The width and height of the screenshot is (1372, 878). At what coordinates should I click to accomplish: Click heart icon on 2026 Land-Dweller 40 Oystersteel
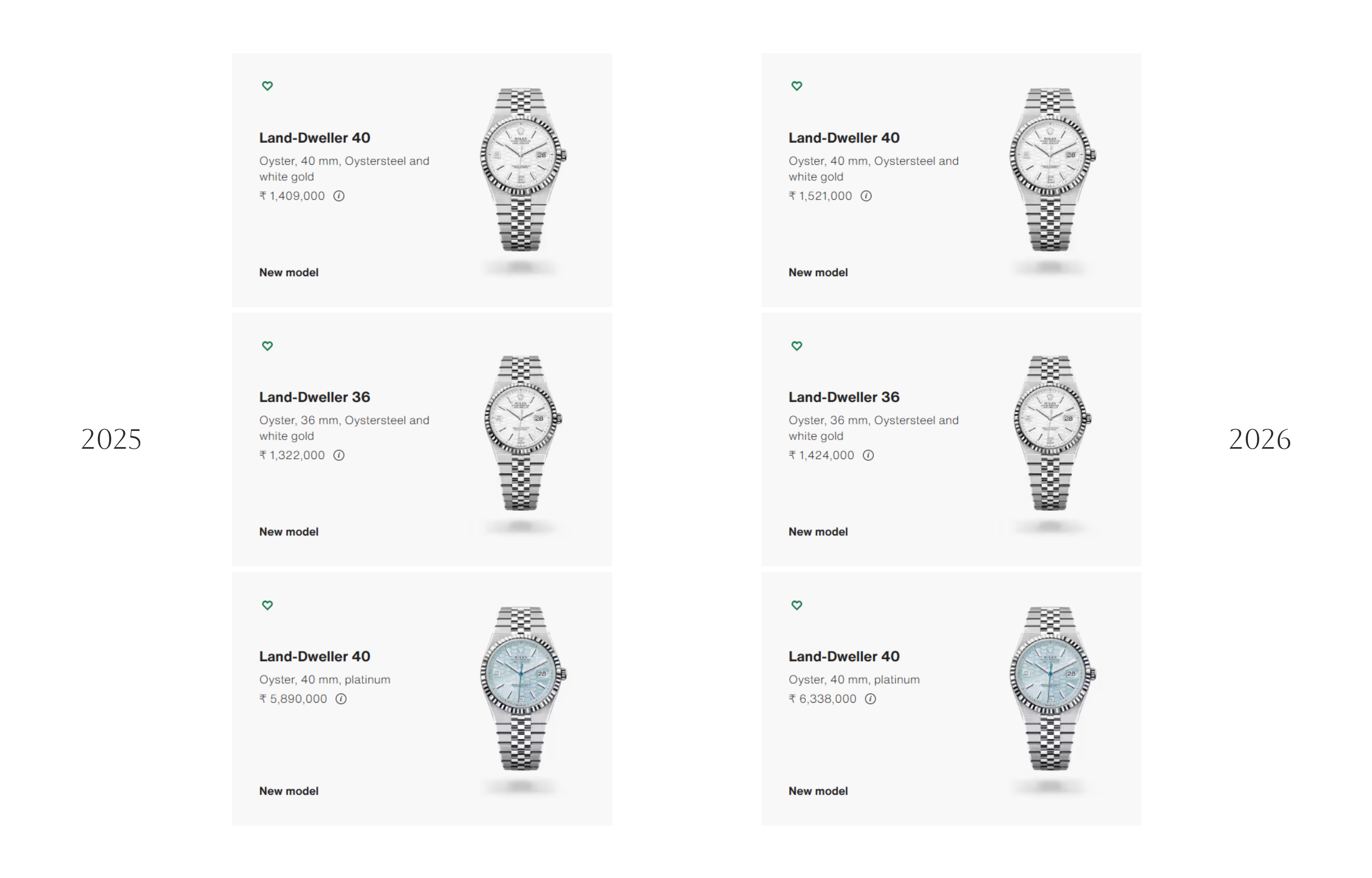pyautogui.click(x=797, y=86)
